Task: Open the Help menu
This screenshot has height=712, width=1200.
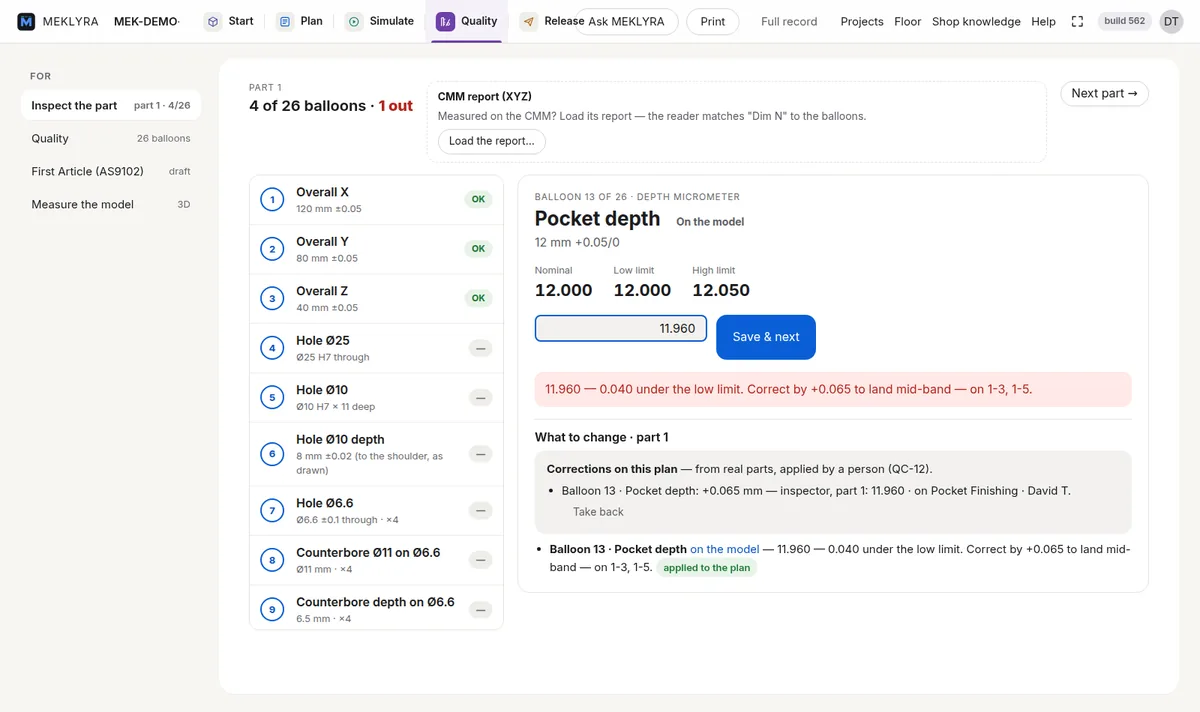Action: [1043, 21]
